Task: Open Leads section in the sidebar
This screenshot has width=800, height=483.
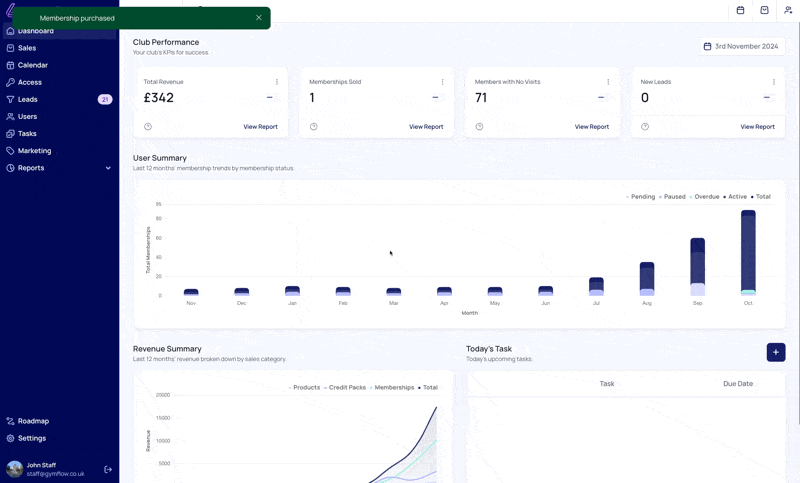Action: point(28,99)
